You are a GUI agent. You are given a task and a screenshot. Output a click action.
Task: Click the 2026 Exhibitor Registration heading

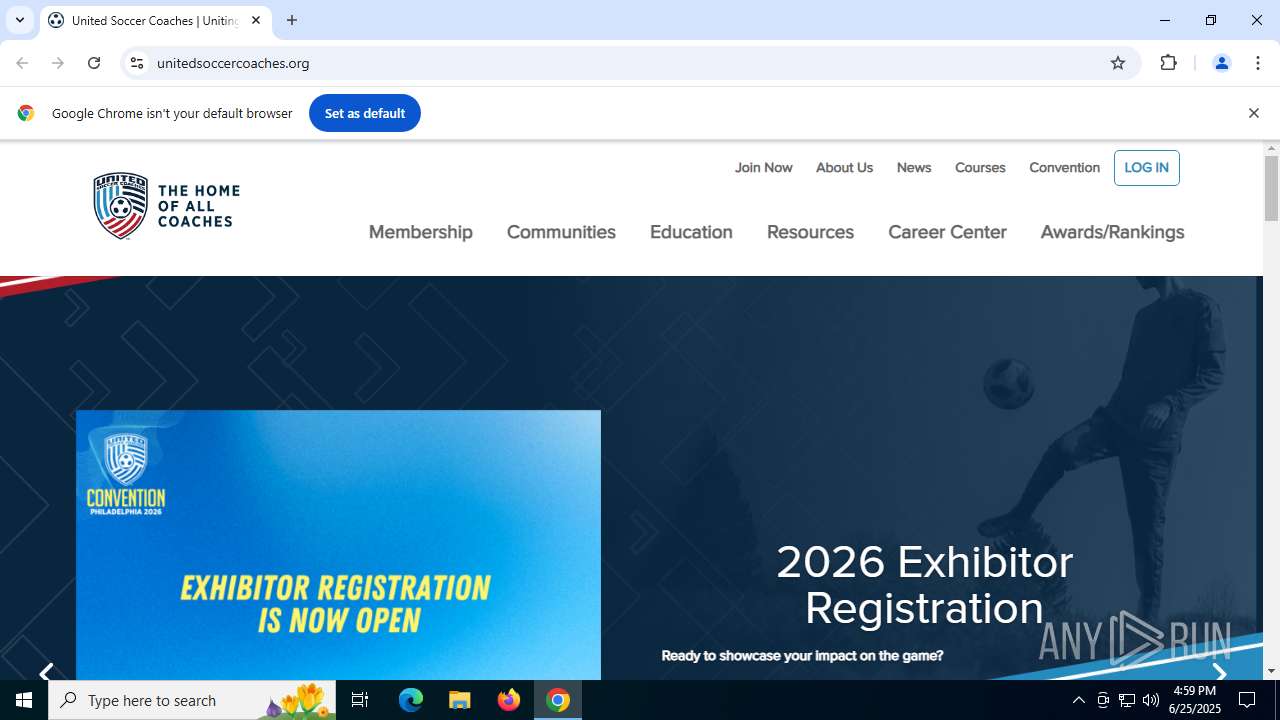[x=924, y=585]
